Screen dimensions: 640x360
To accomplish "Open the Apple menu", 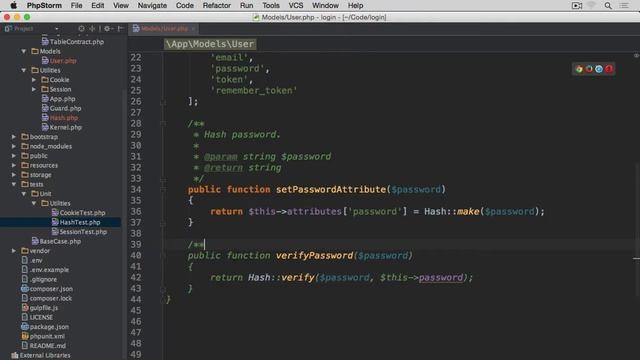I will coord(13,5).
